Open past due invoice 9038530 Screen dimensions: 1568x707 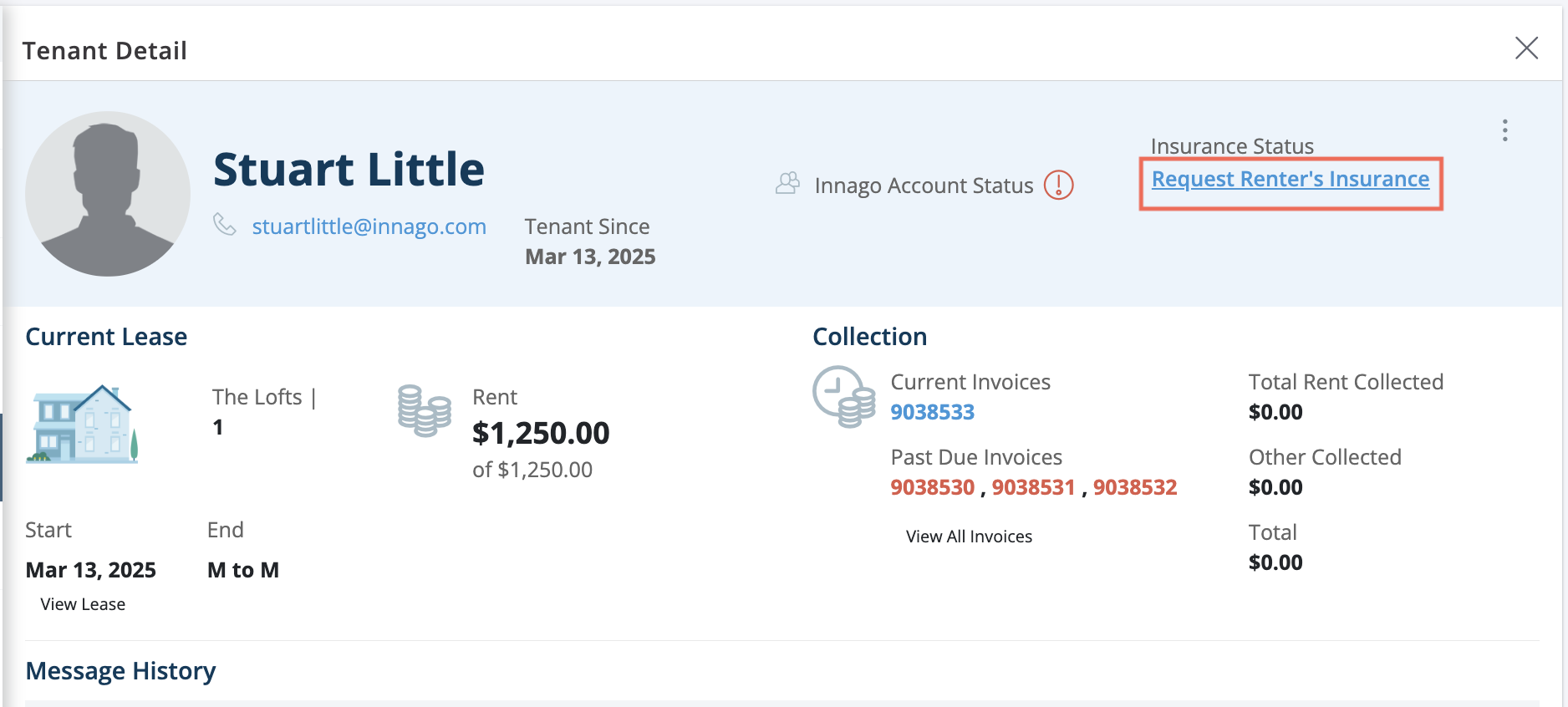pyautogui.click(x=932, y=487)
